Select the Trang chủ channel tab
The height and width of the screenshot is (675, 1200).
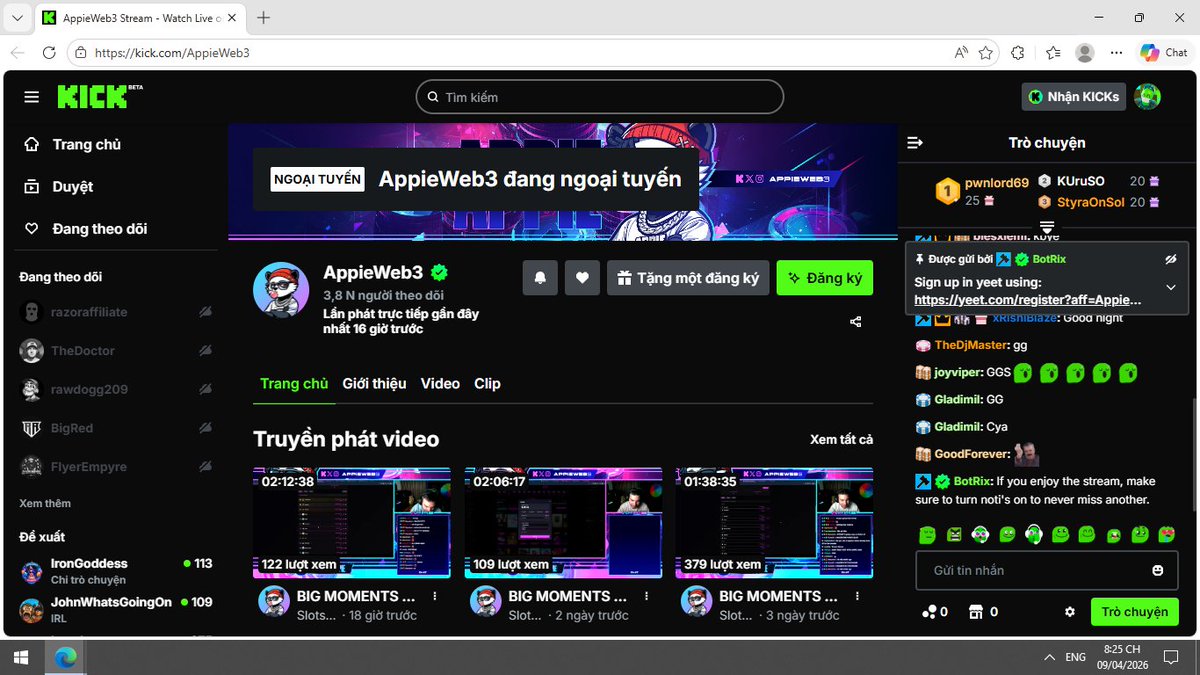[x=294, y=384]
